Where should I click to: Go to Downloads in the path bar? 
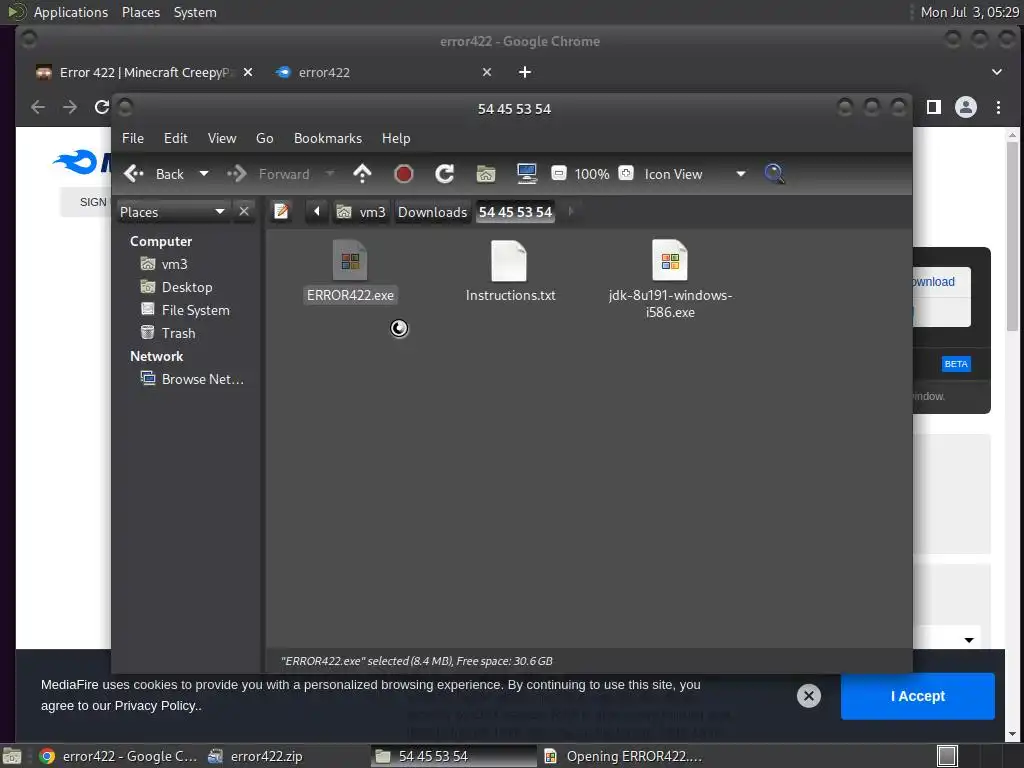click(432, 212)
